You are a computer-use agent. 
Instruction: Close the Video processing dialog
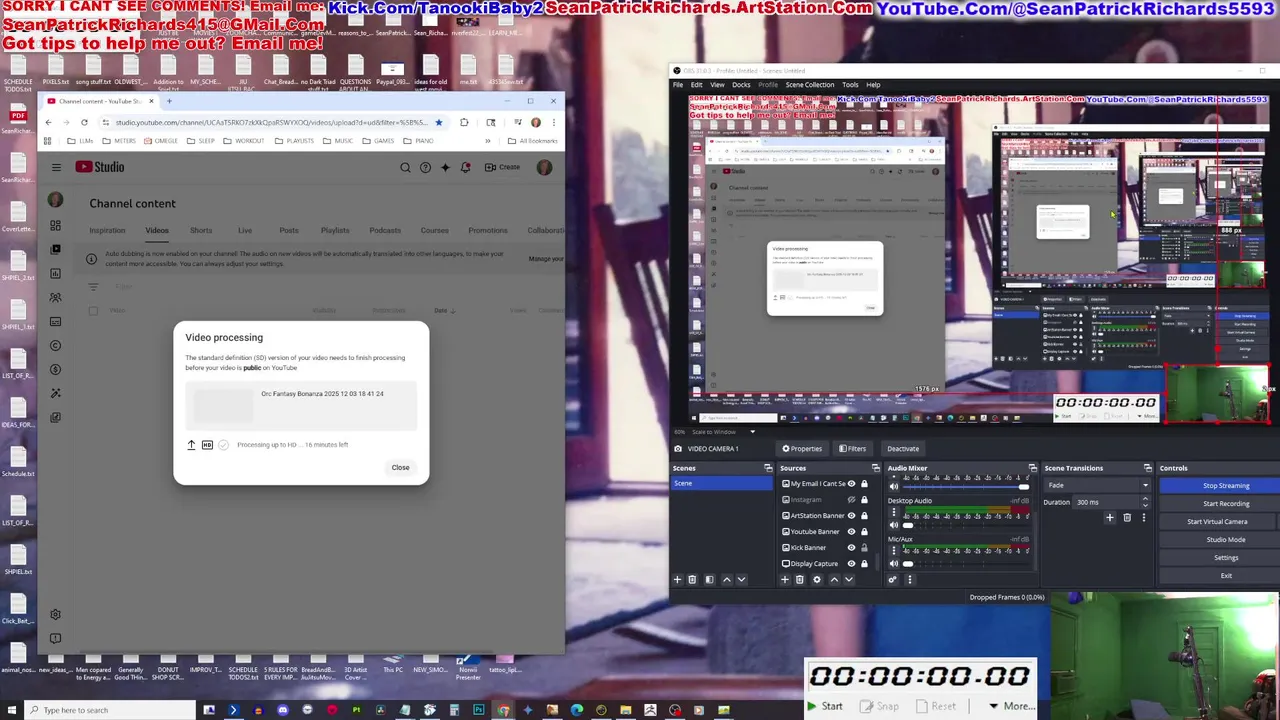click(x=400, y=468)
